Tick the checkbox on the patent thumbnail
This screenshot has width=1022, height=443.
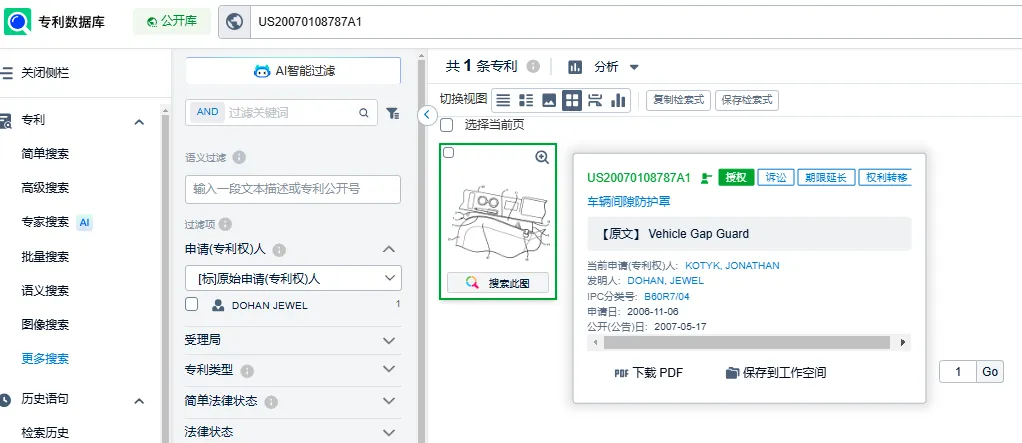coord(448,152)
